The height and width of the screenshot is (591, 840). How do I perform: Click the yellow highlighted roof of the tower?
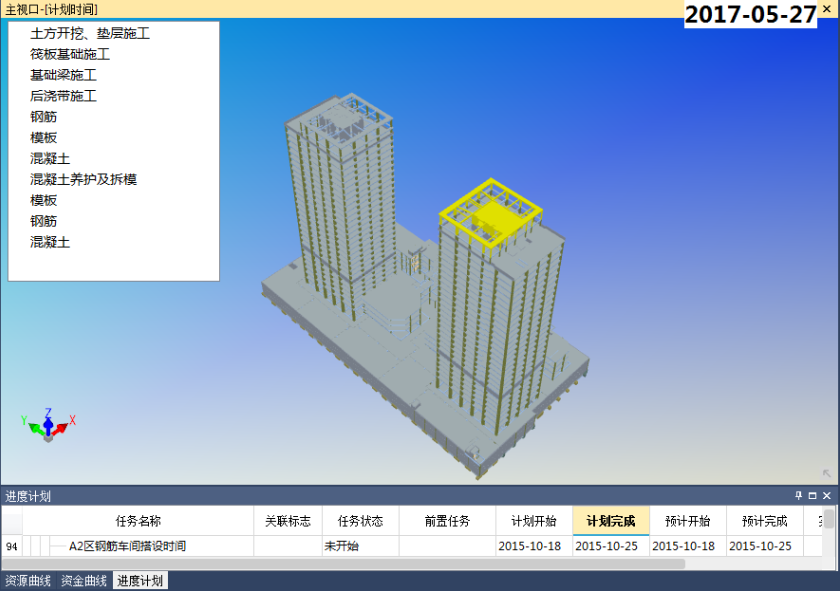point(491,214)
